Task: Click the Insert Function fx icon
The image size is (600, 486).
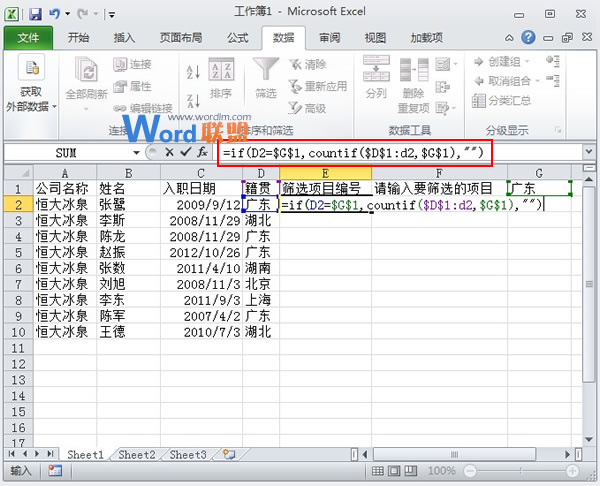Action: tap(201, 153)
